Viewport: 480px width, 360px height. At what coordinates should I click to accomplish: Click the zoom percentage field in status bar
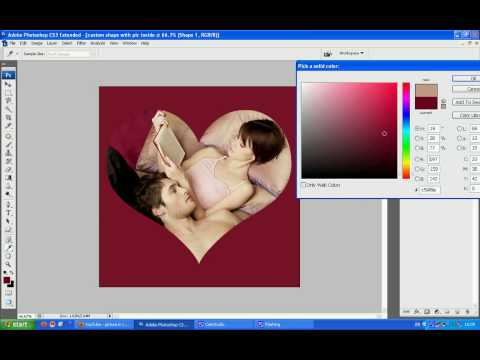click(26, 316)
